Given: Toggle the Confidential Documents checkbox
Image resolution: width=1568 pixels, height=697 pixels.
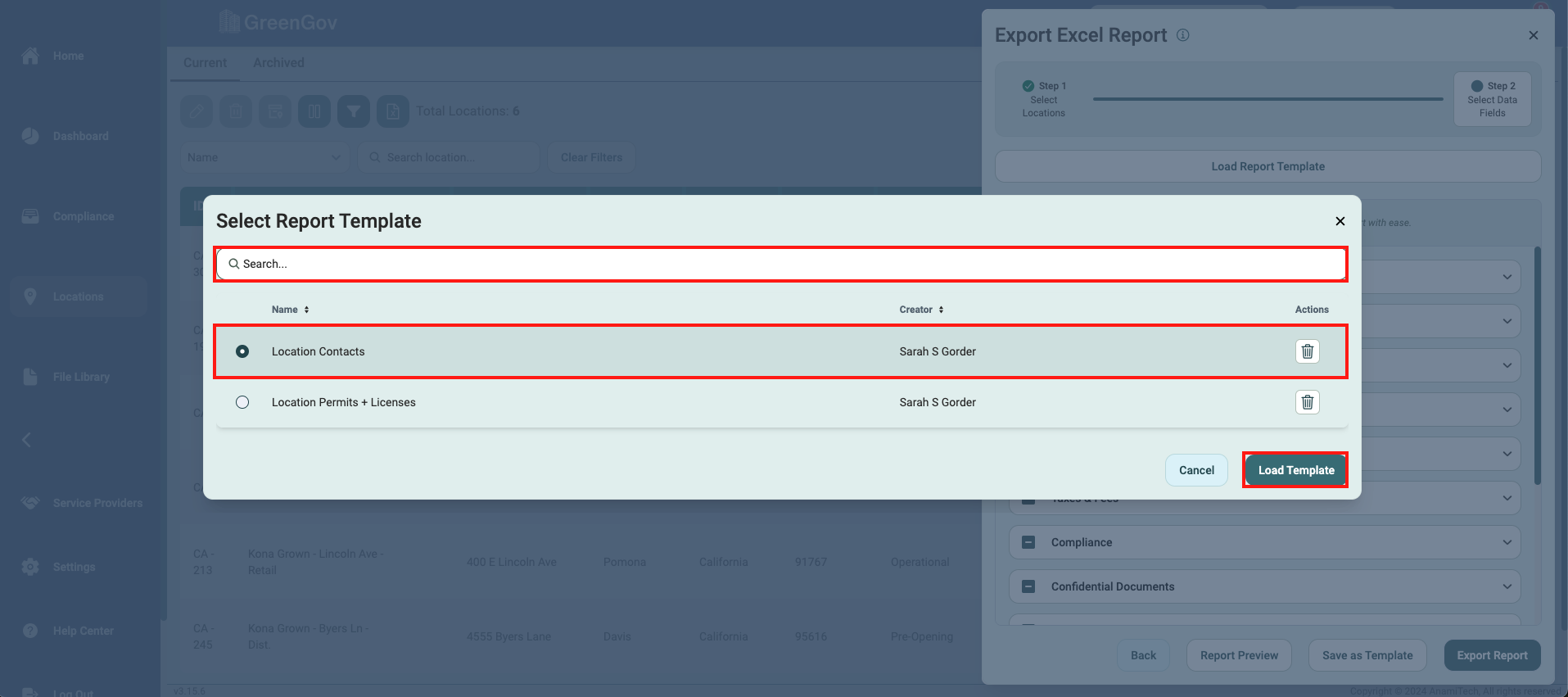Looking at the screenshot, I should click(x=1029, y=586).
